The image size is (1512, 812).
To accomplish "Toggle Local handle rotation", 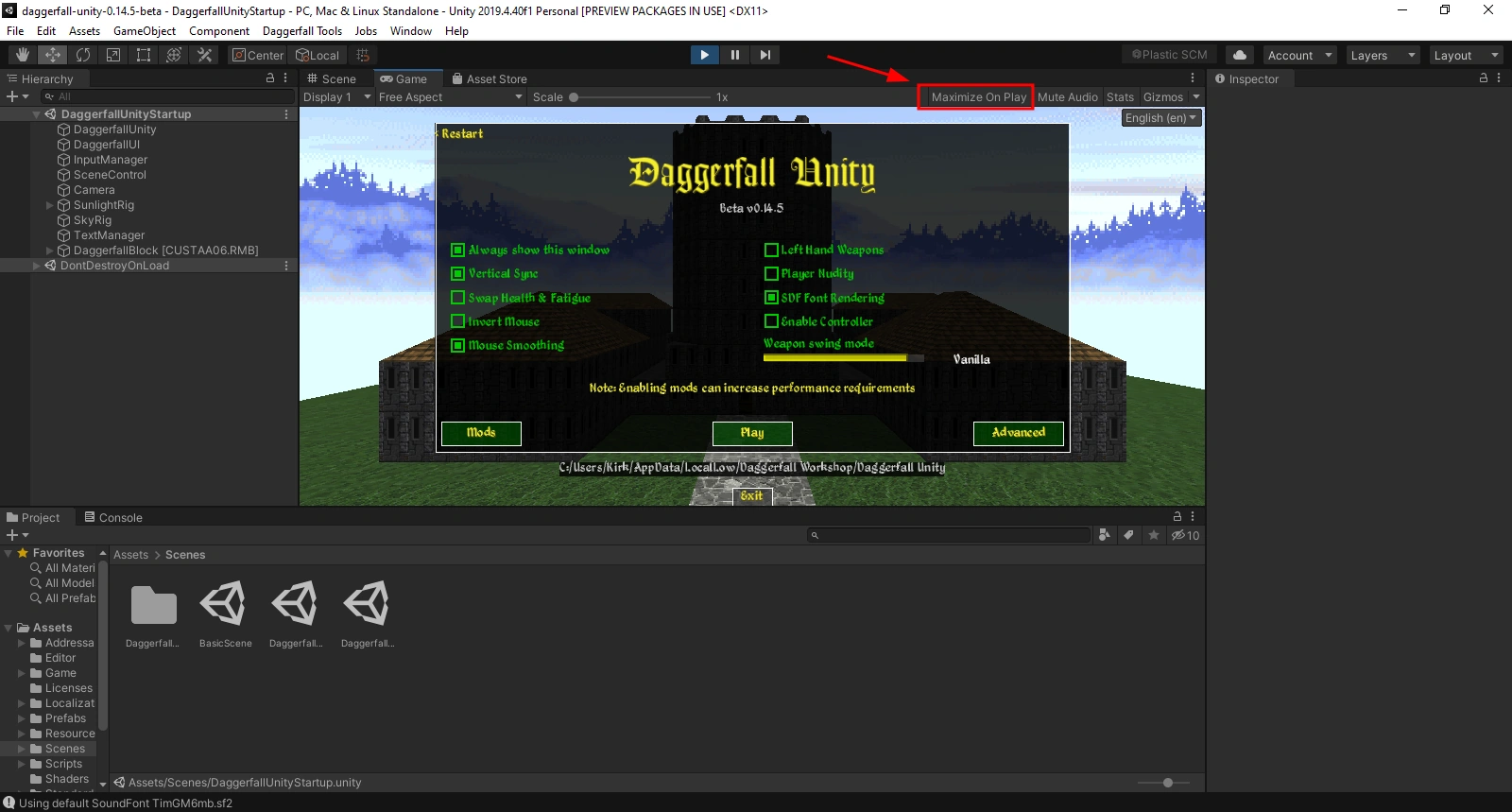I will click(318, 55).
